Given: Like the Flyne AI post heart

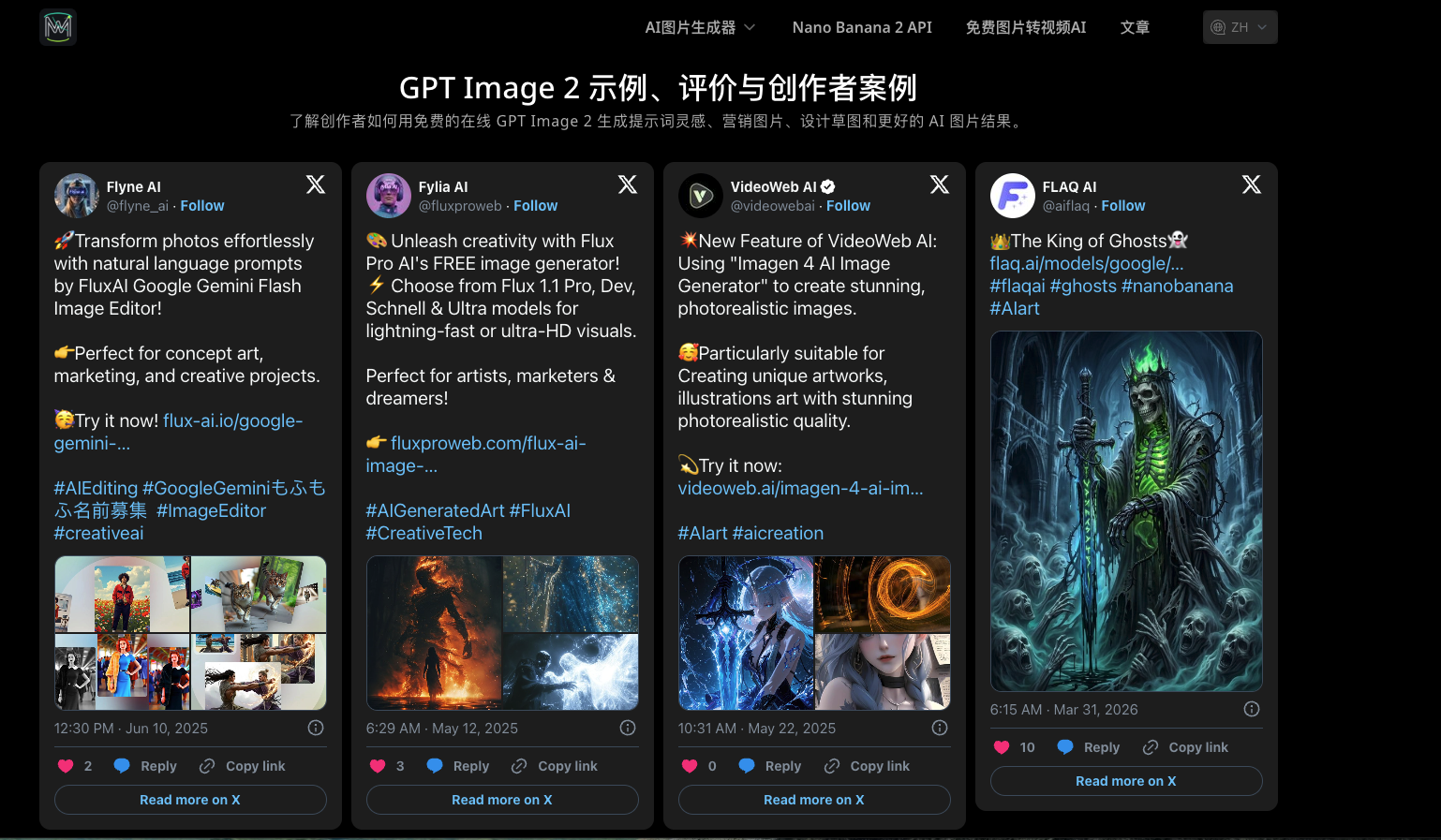Looking at the screenshot, I should [66, 766].
